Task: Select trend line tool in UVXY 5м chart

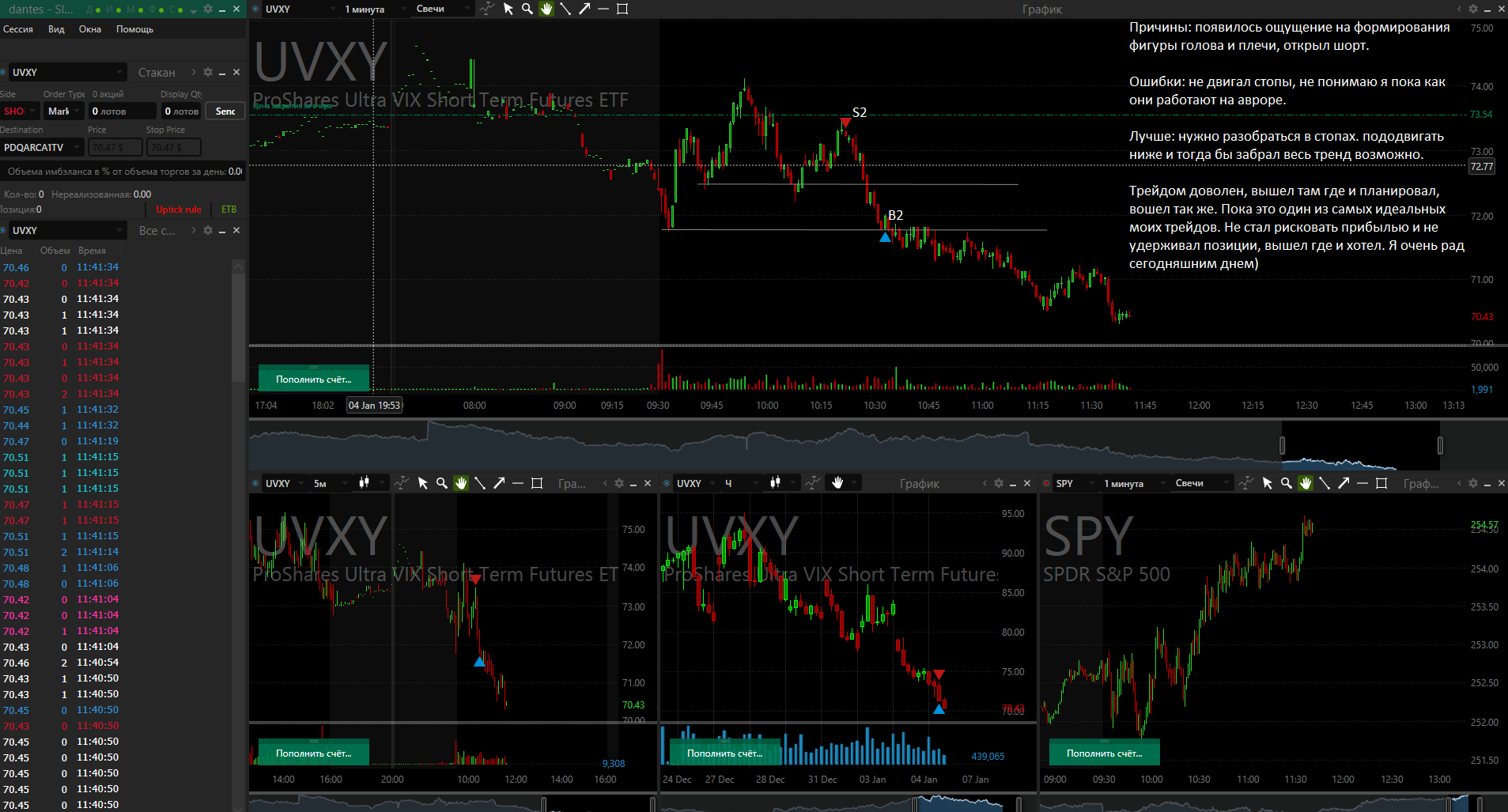Action: [480, 483]
